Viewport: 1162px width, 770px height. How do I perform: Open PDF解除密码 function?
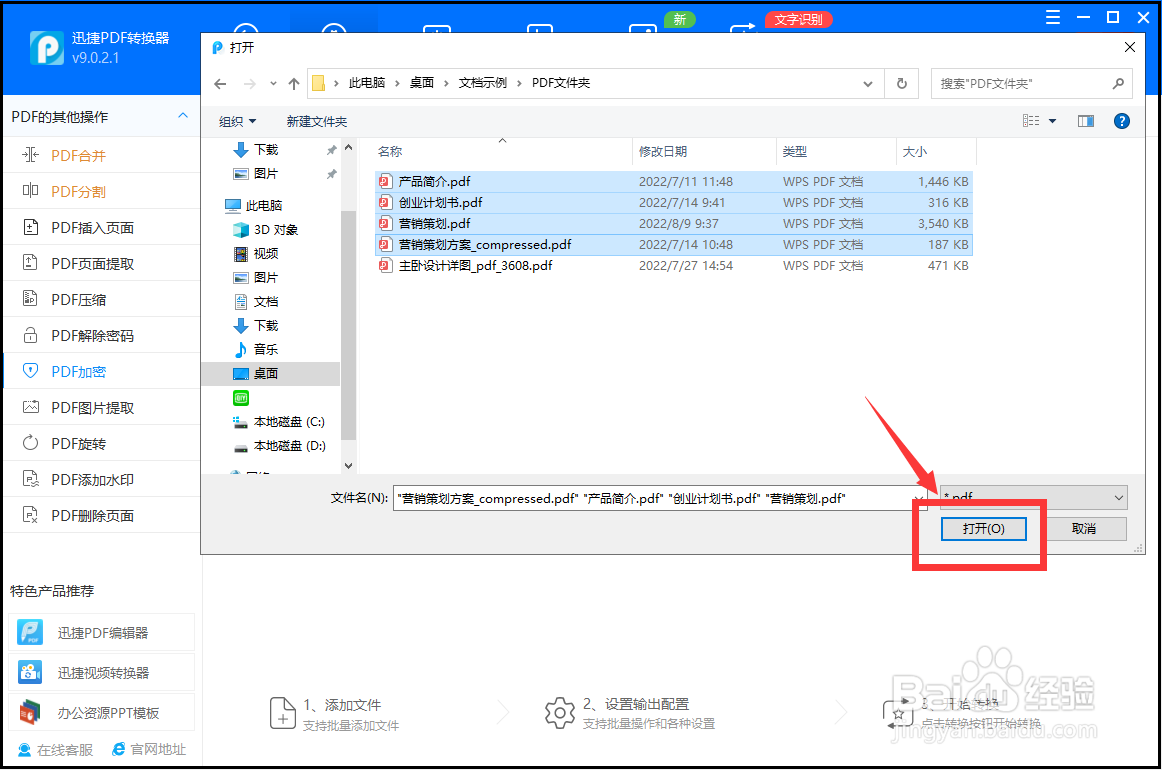(x=102, y=336)
